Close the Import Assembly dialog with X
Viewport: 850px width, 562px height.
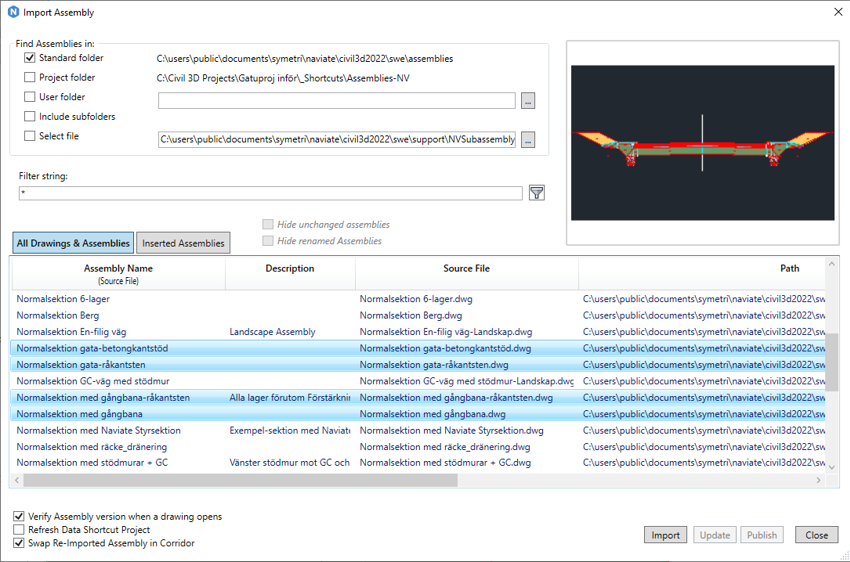pyautogui.click(x=838, y=12)
